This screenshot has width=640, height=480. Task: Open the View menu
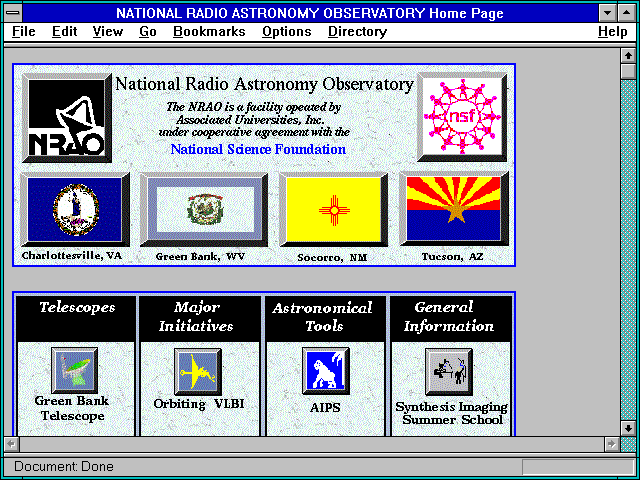click(x=108, y=31)
